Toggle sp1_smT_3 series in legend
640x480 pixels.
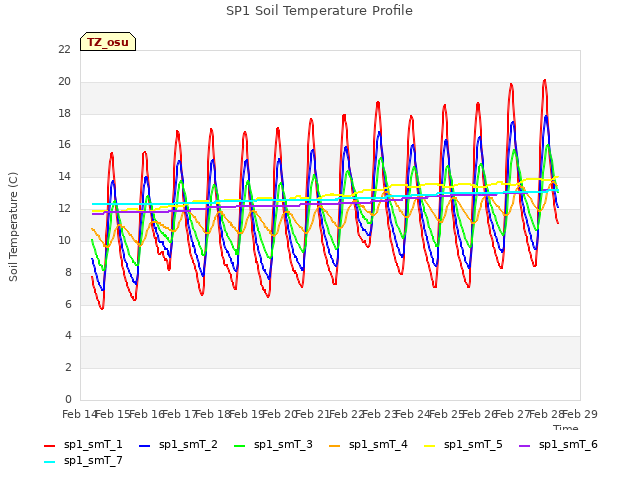(x=273, y=444)
